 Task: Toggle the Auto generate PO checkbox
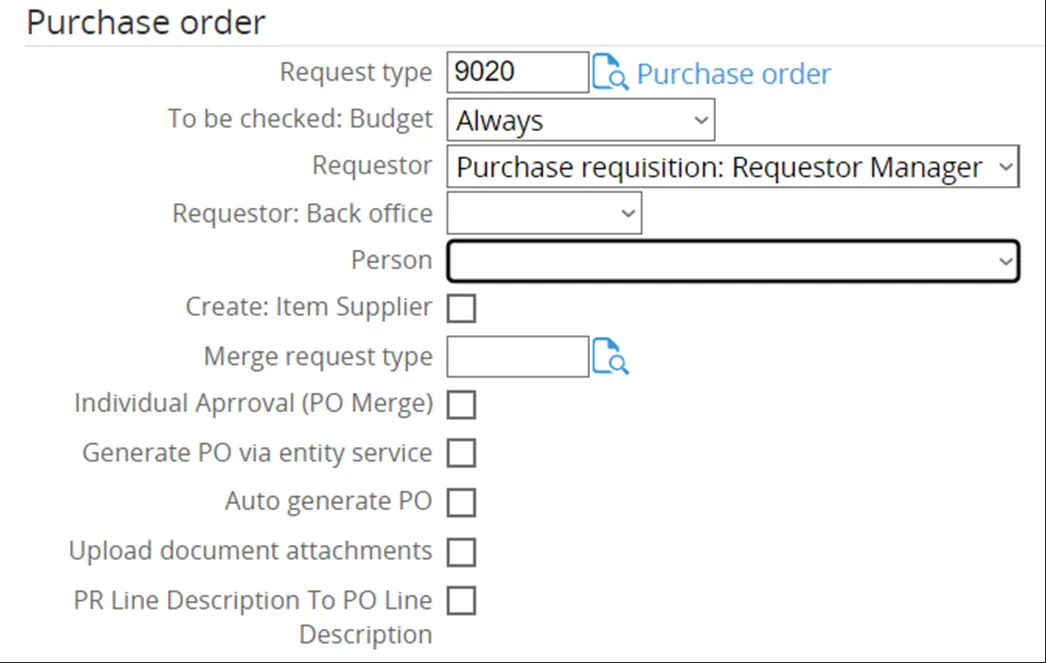coord(461,502)
